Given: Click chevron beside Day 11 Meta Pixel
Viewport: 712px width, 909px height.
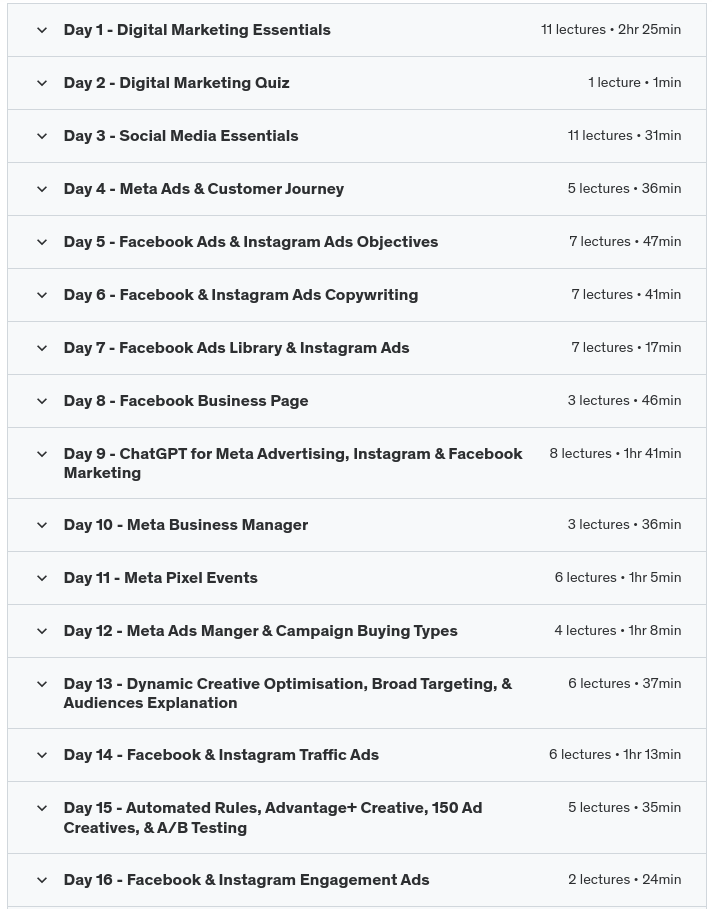Looking at the screenshot, I should 42,578.
